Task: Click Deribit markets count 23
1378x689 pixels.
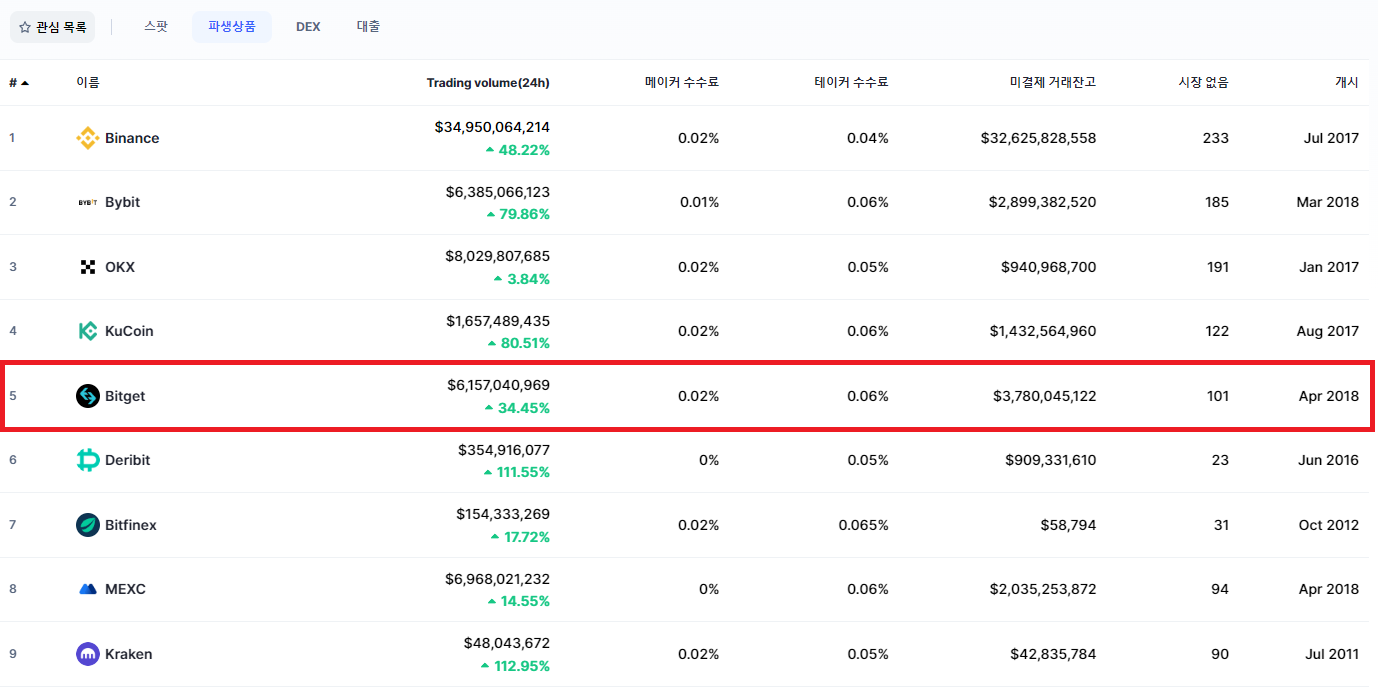Action: 1220,460
